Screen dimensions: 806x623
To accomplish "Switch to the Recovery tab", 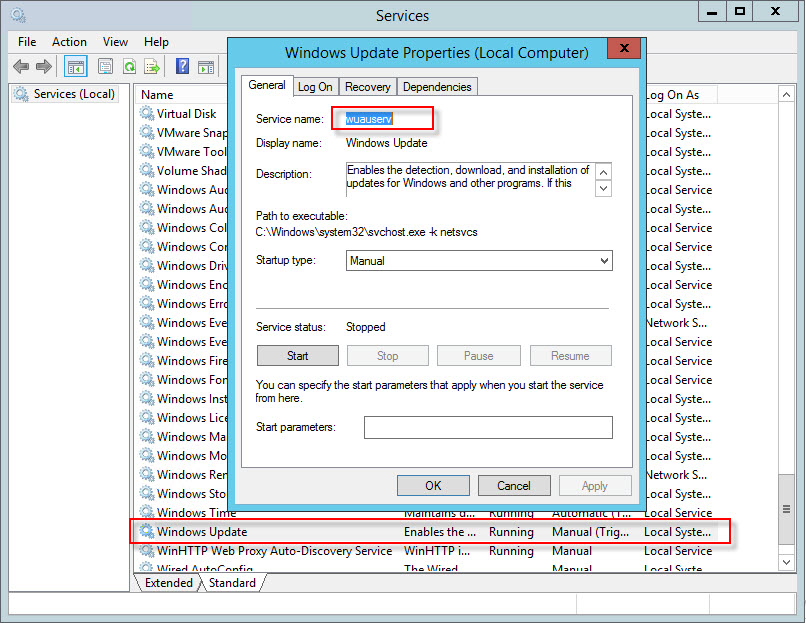I will (x=368, y=87).
